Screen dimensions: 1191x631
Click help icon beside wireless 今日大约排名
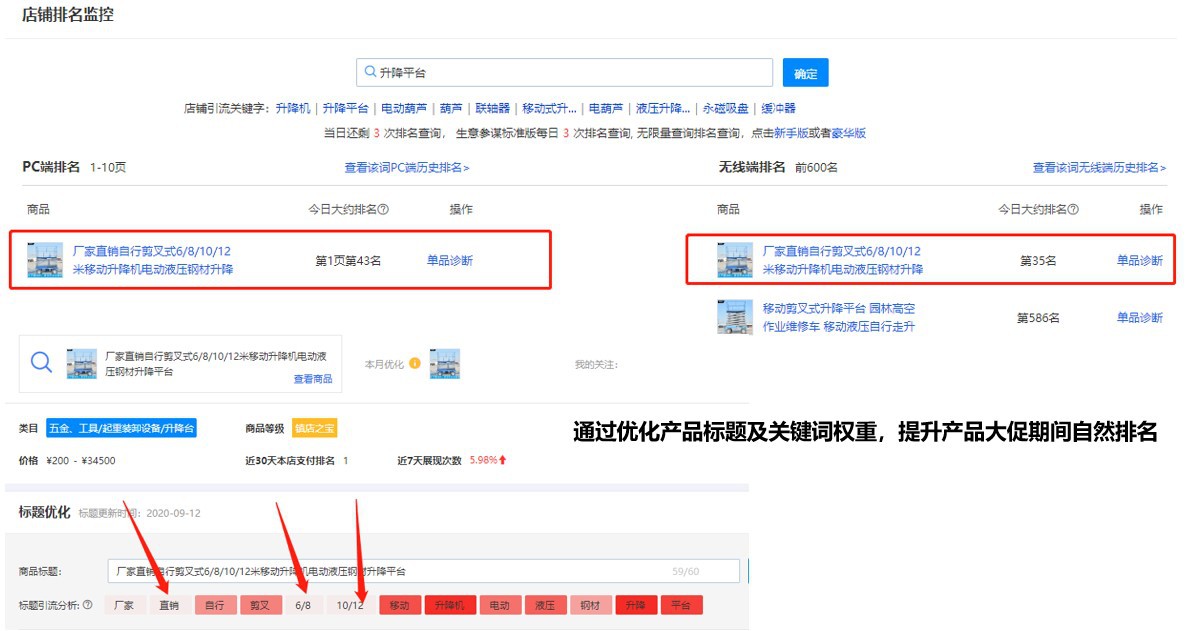click(x=1073, y=210)
